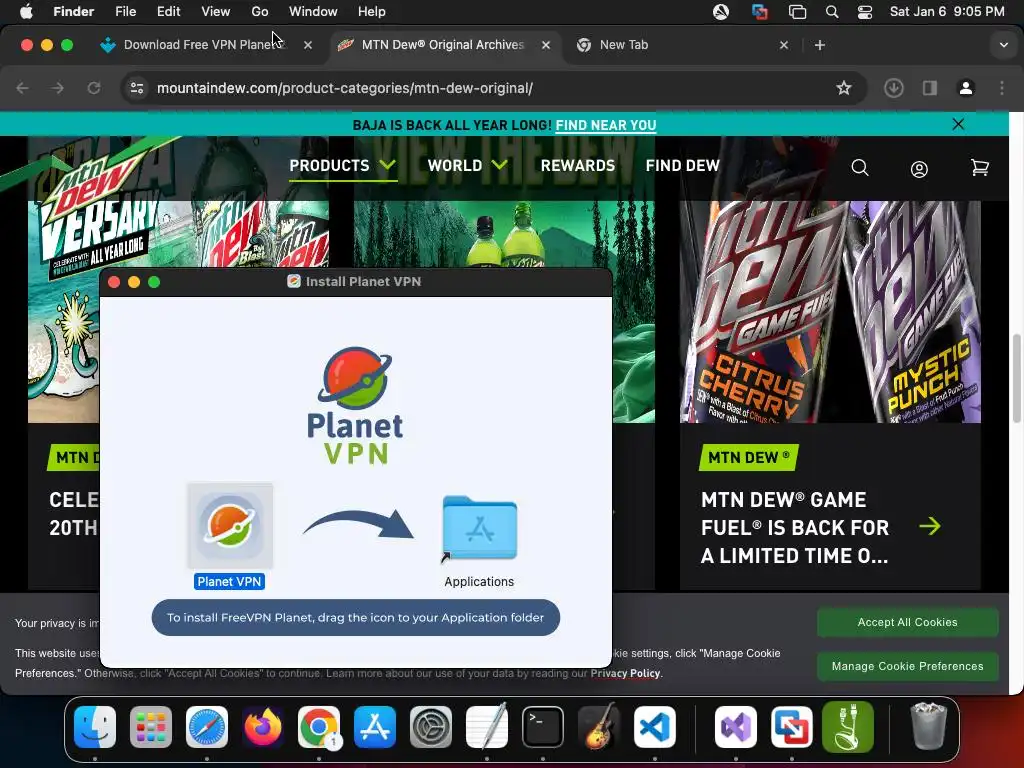1024x768 pixels.
Task: Open the View menu
Action: click(x=216, y=12)
